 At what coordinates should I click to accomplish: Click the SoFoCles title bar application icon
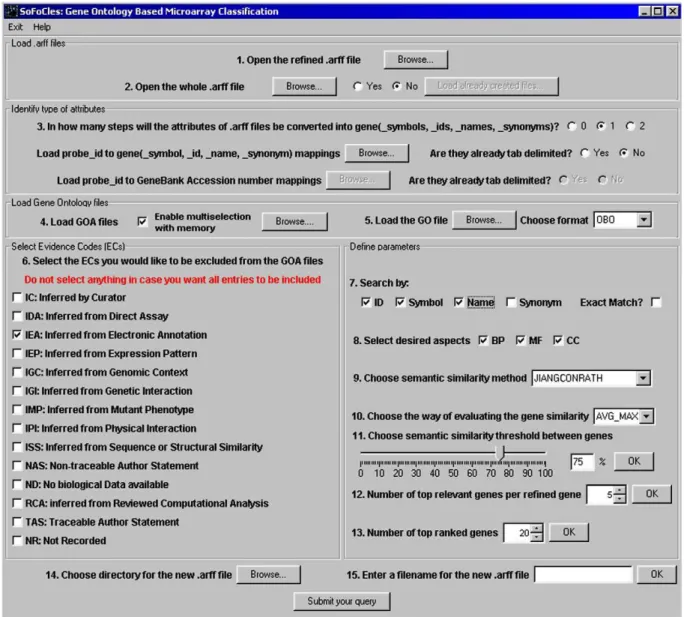(x=11, y=11)
